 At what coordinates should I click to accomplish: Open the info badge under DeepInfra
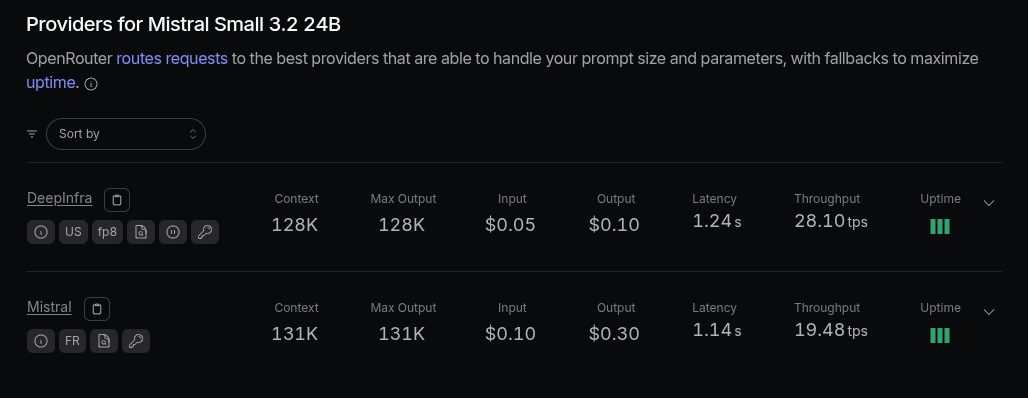pyautogui.click(x=41, y=232)
